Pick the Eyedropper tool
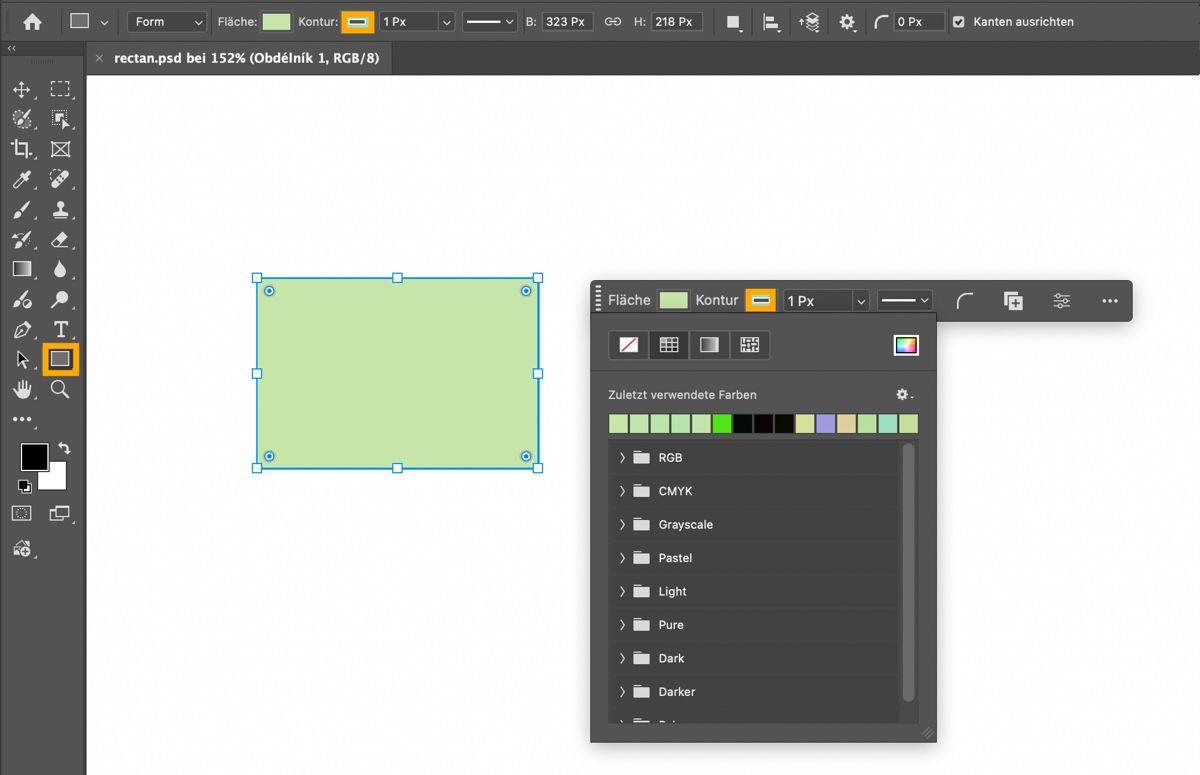 point(22,179)
